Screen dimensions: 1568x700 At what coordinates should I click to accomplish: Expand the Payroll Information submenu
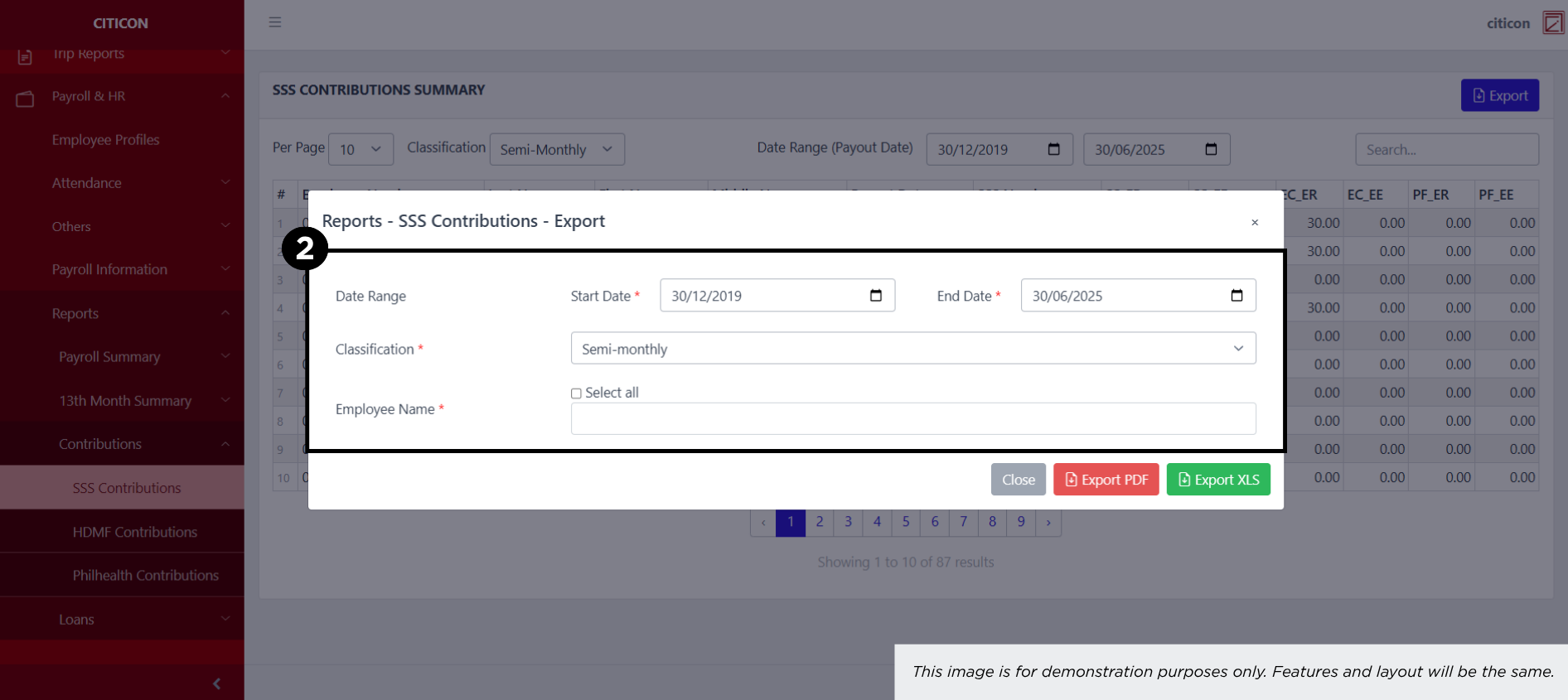225,269
